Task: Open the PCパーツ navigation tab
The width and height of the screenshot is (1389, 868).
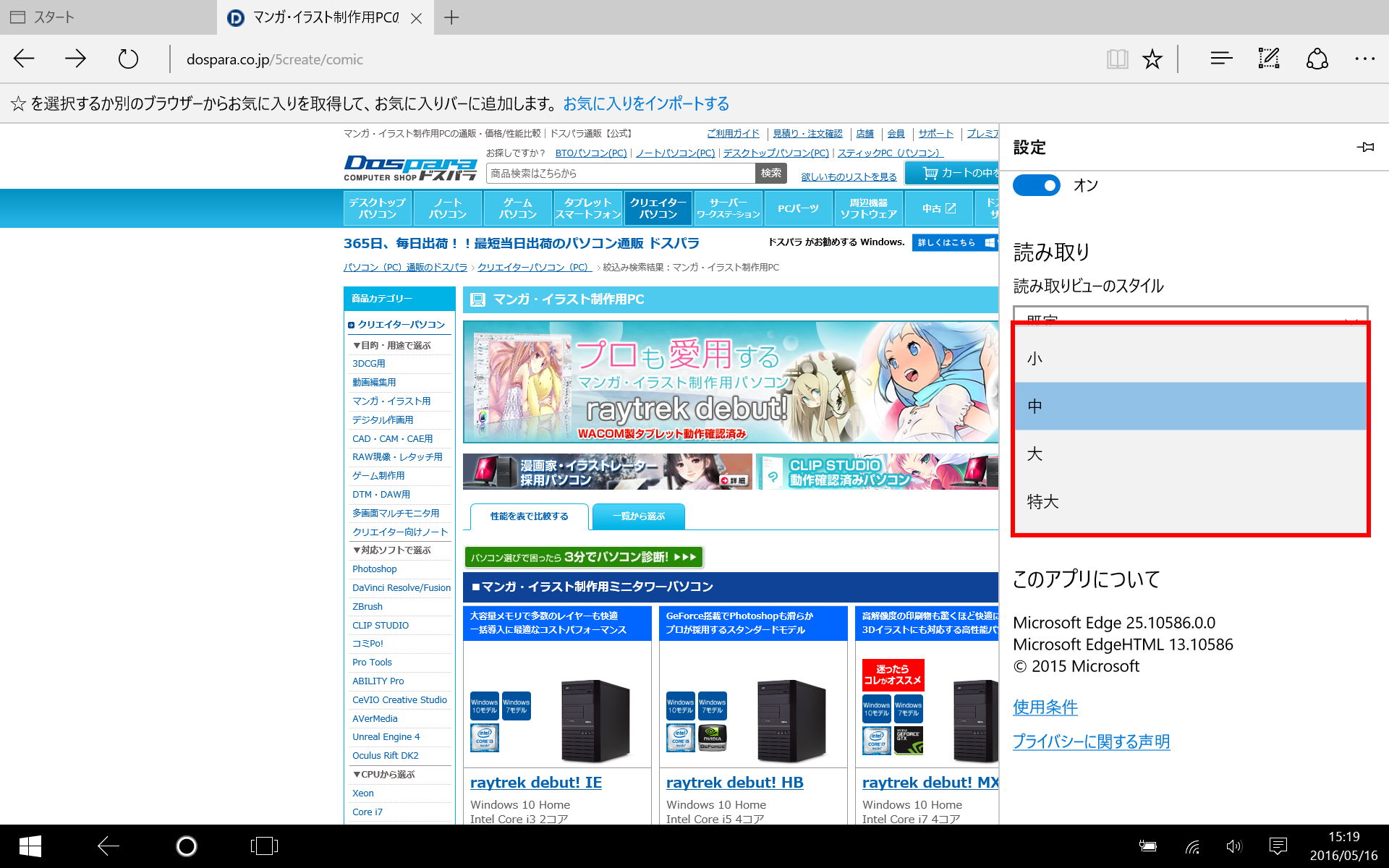Action: (799, 208)
